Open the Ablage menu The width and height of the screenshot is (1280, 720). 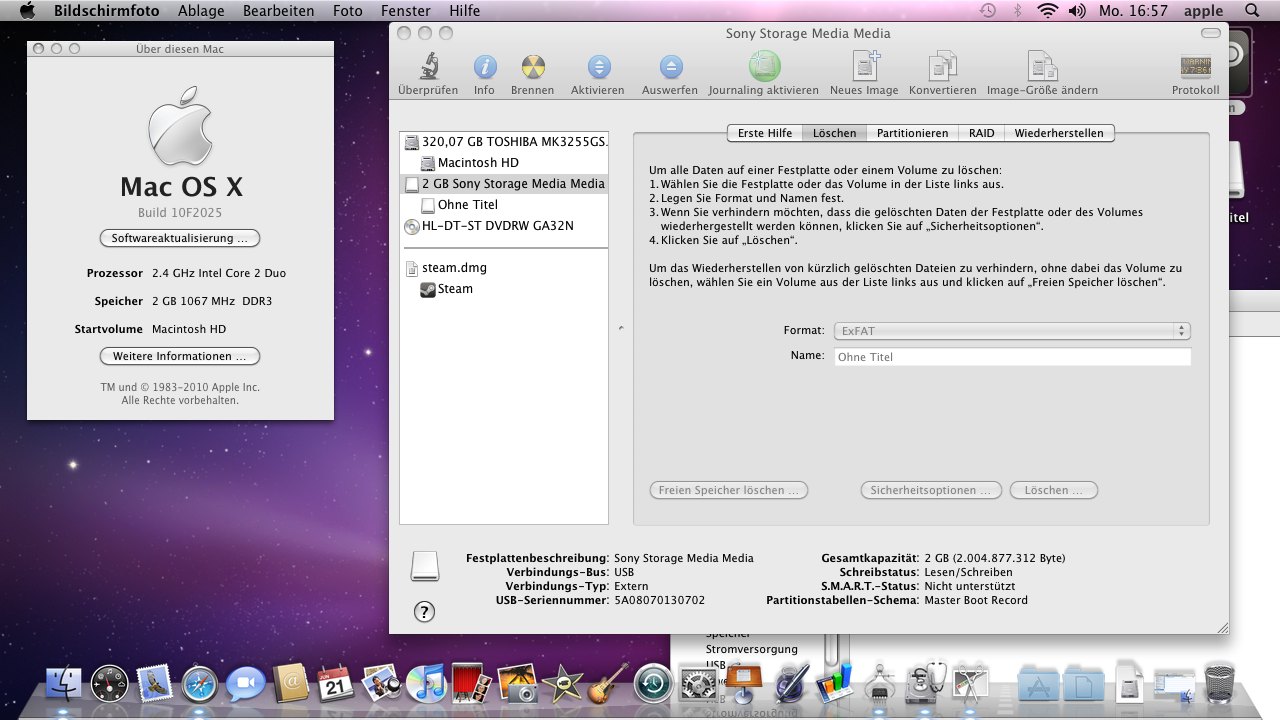(x=201, y=10)
